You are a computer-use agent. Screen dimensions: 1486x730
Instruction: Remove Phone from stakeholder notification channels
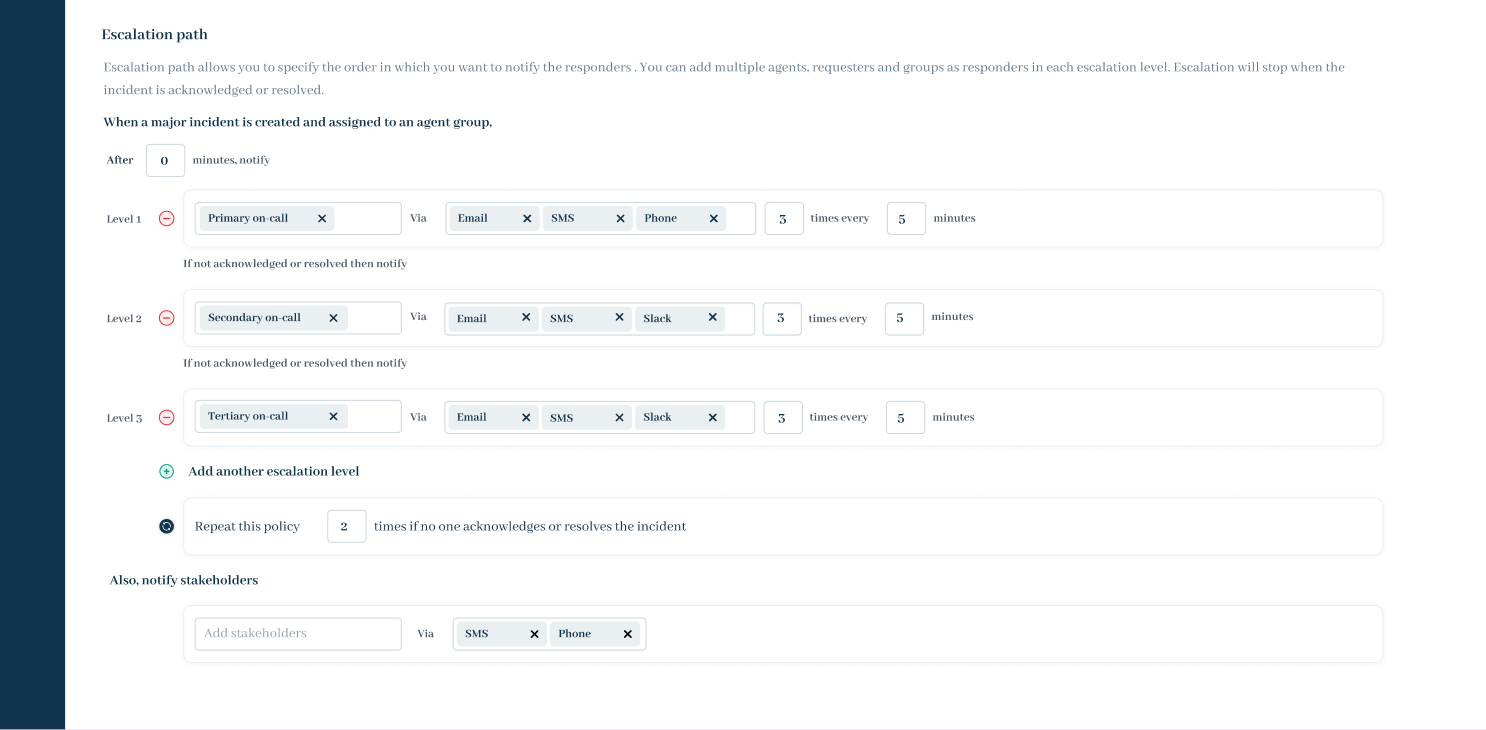pos(628,634)
